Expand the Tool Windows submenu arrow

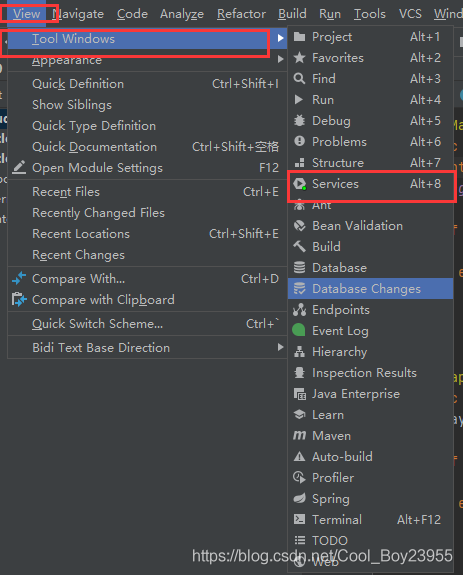coord(280,38)
